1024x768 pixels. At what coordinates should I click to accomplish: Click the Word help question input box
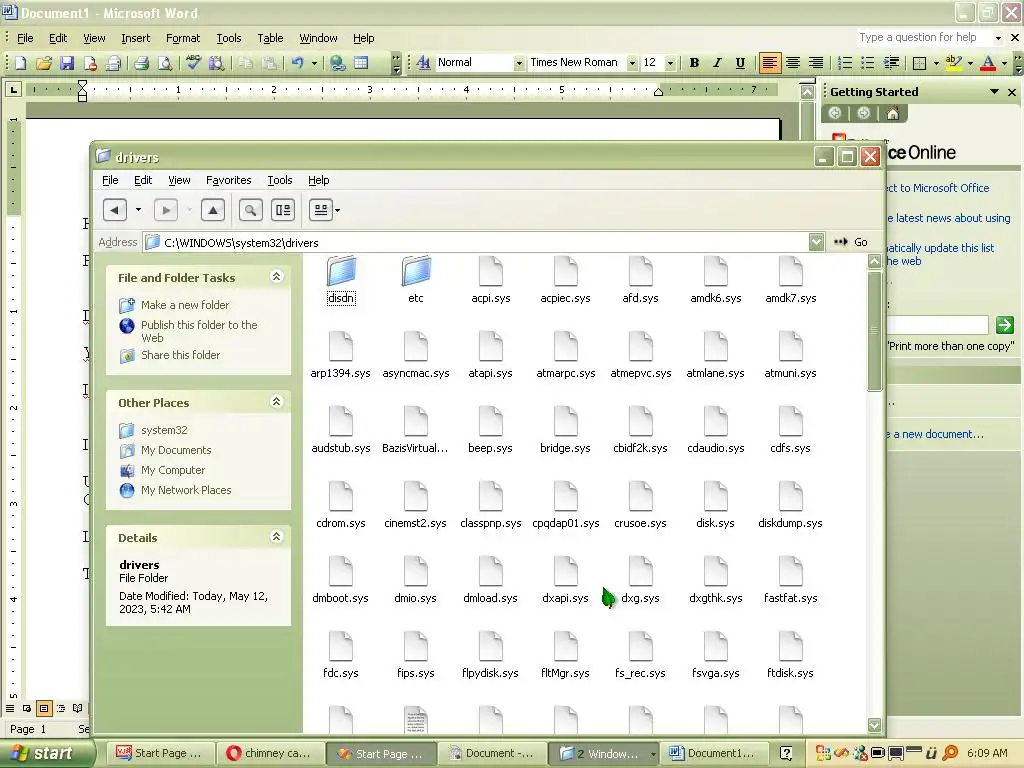924,37
